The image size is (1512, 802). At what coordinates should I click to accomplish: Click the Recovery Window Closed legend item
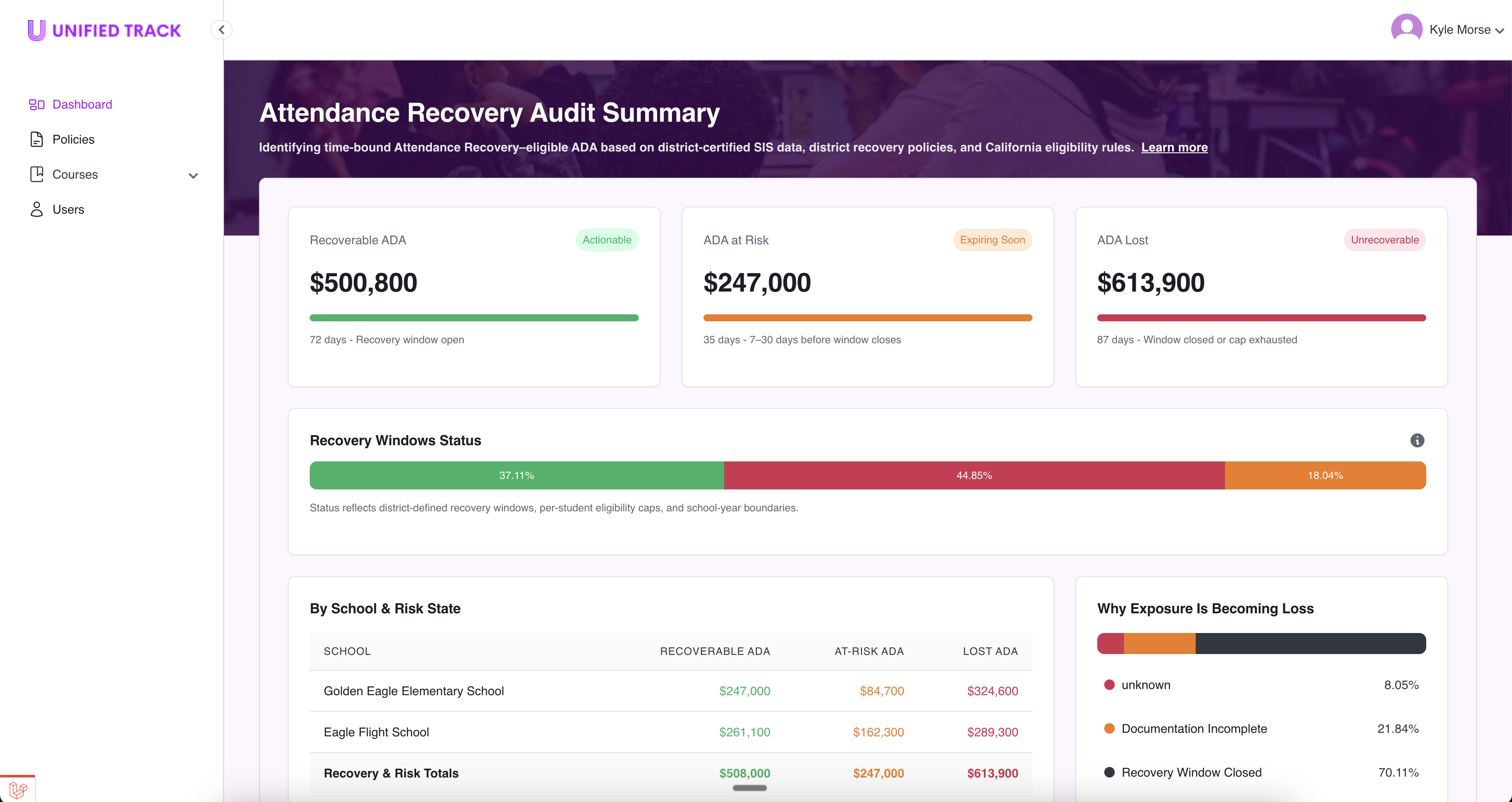(x=1191, y=773)
